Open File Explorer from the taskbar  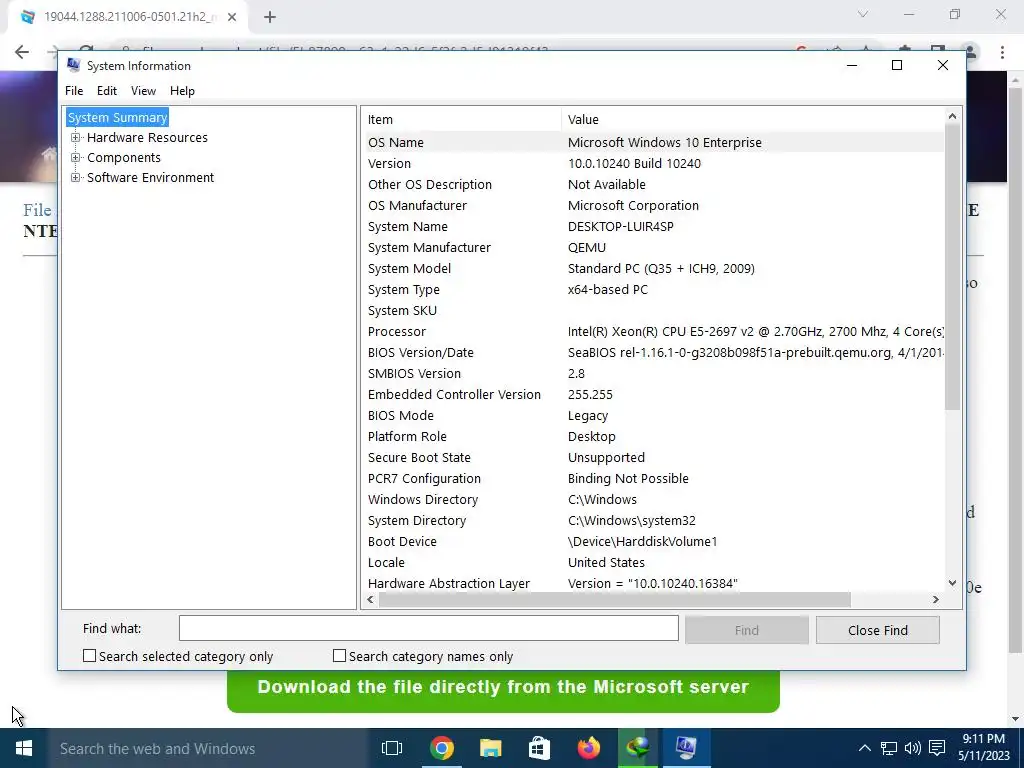[490, 748]
